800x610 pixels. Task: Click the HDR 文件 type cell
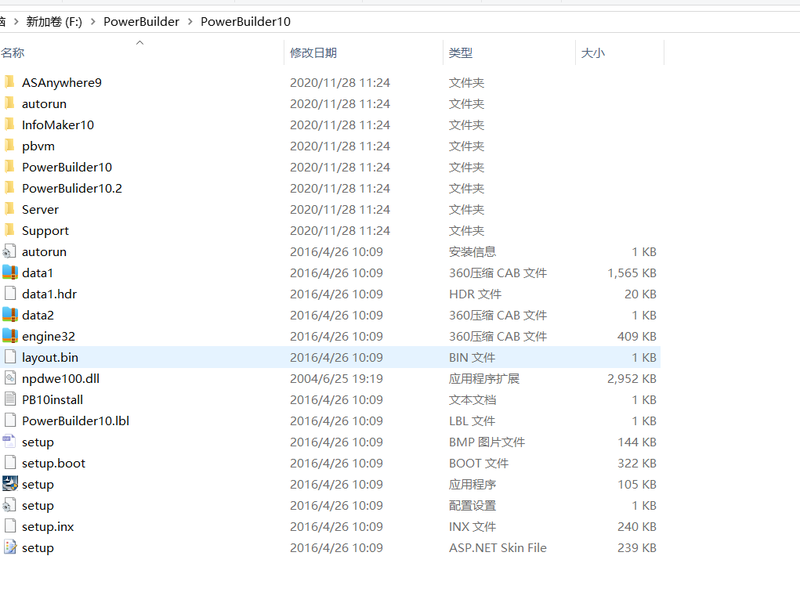coord(475,294)
